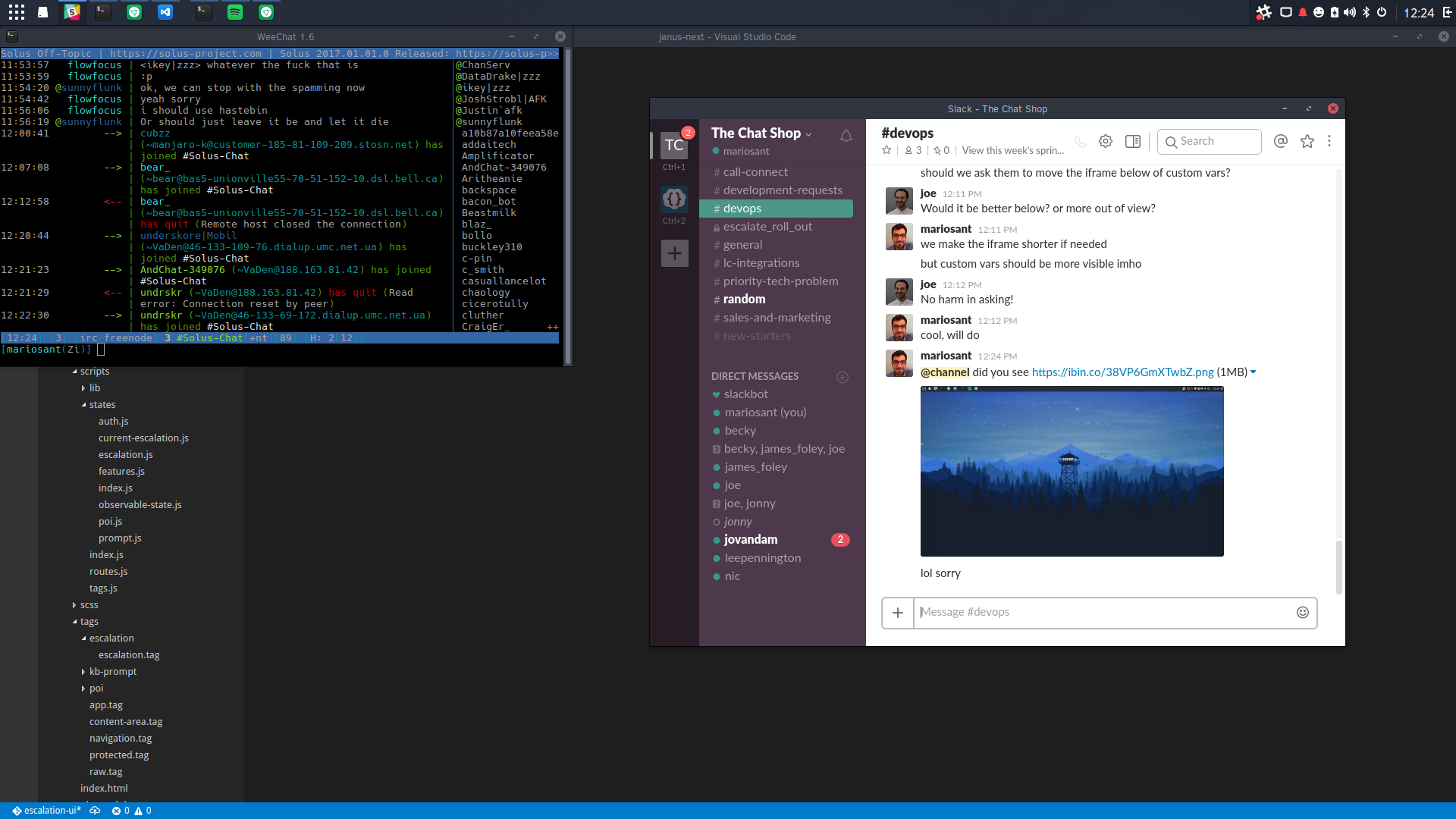Open the ibin.co image link

pyautogui.click(x=1122, y=372)
